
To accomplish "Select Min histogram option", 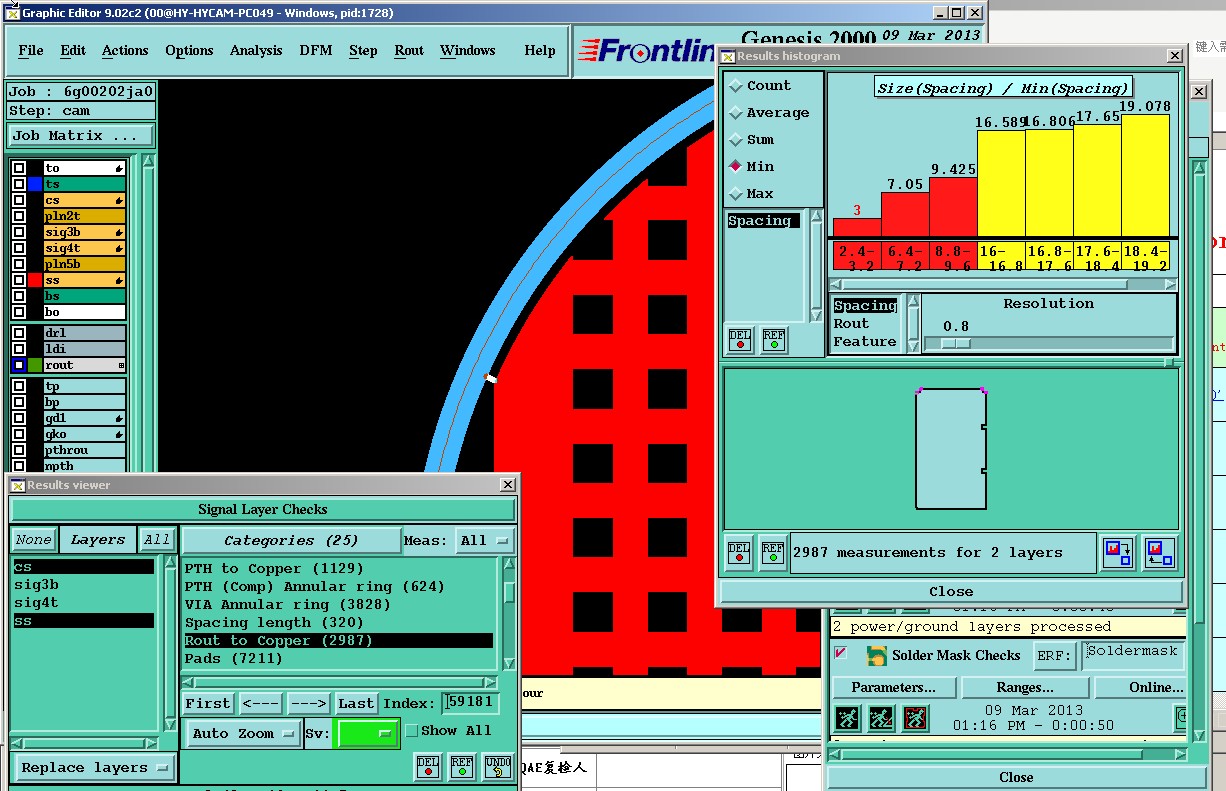I will tap(736, 166).
